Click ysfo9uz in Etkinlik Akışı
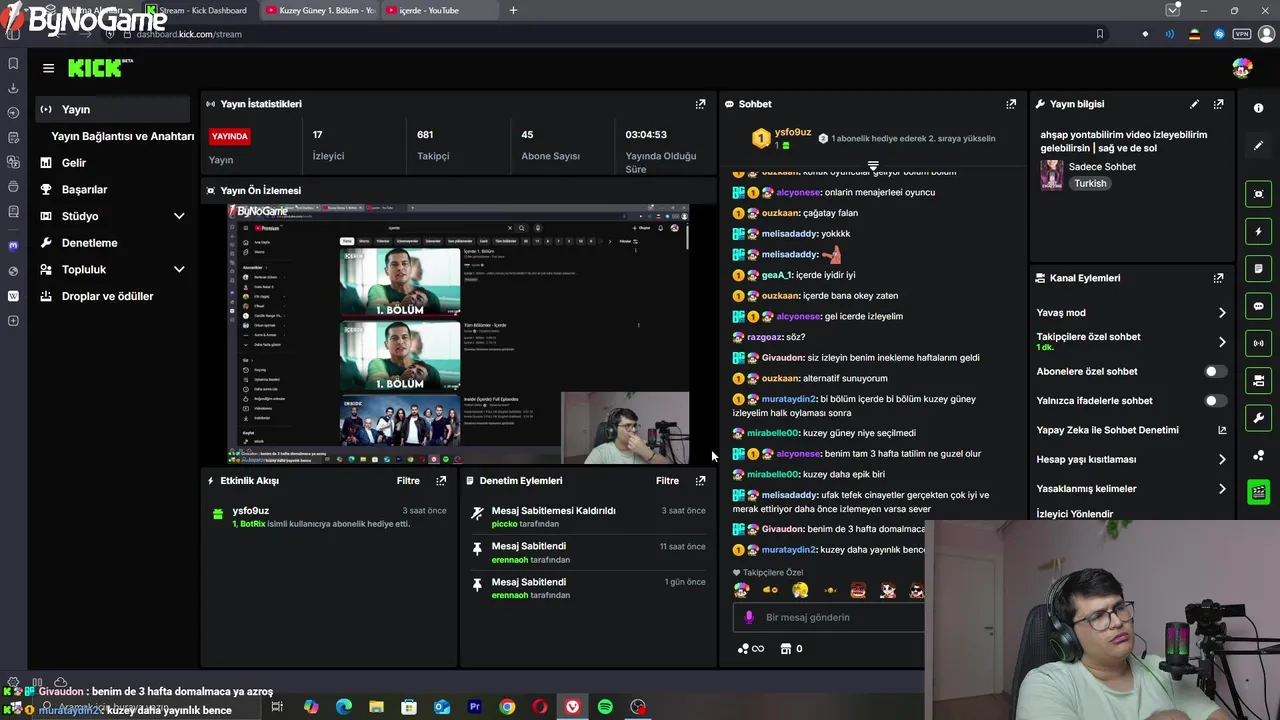1280x720 pixels. [x=251, y=511]
